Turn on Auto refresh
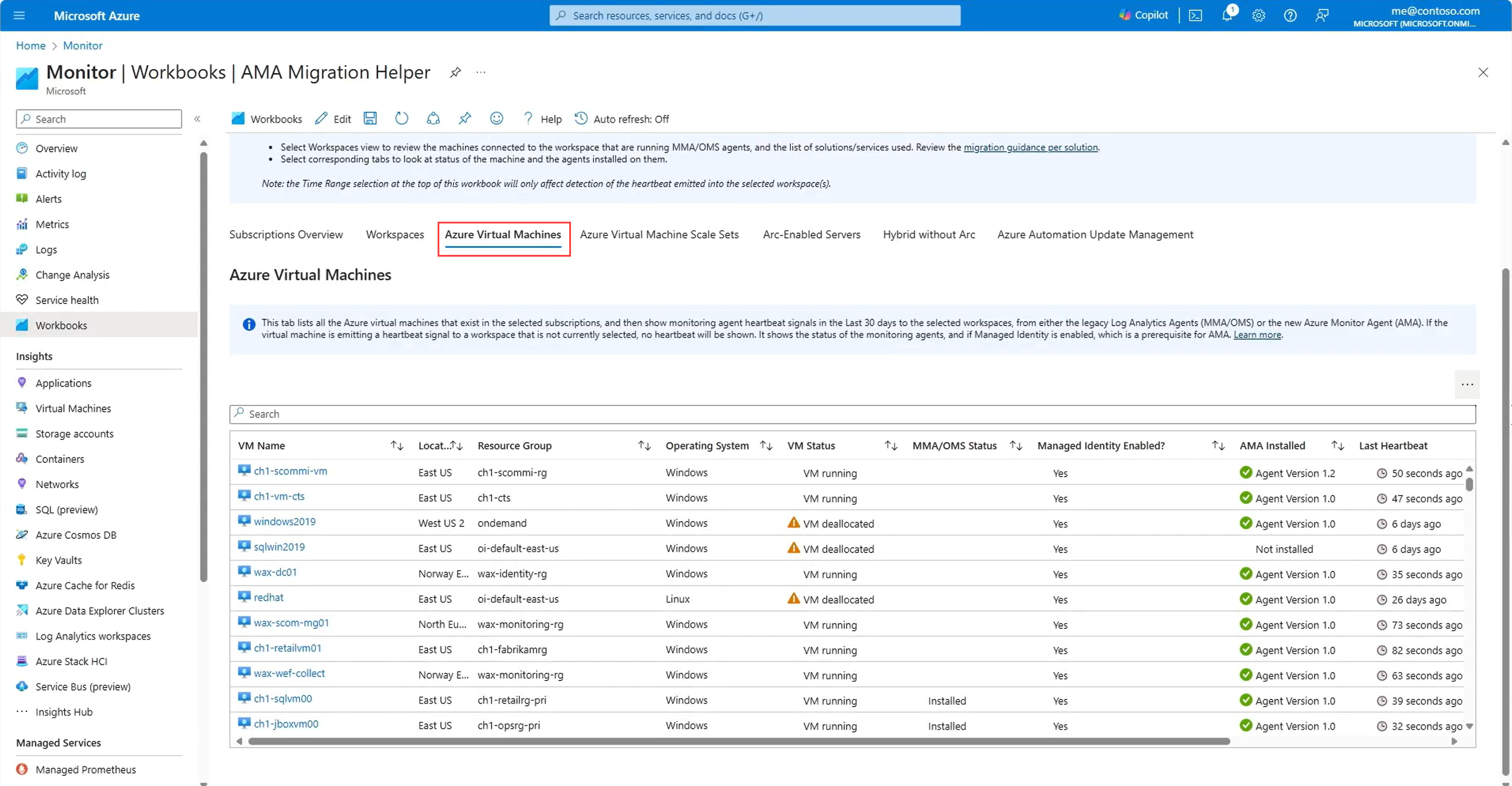Screen dimensions: 1512x786 621,119
